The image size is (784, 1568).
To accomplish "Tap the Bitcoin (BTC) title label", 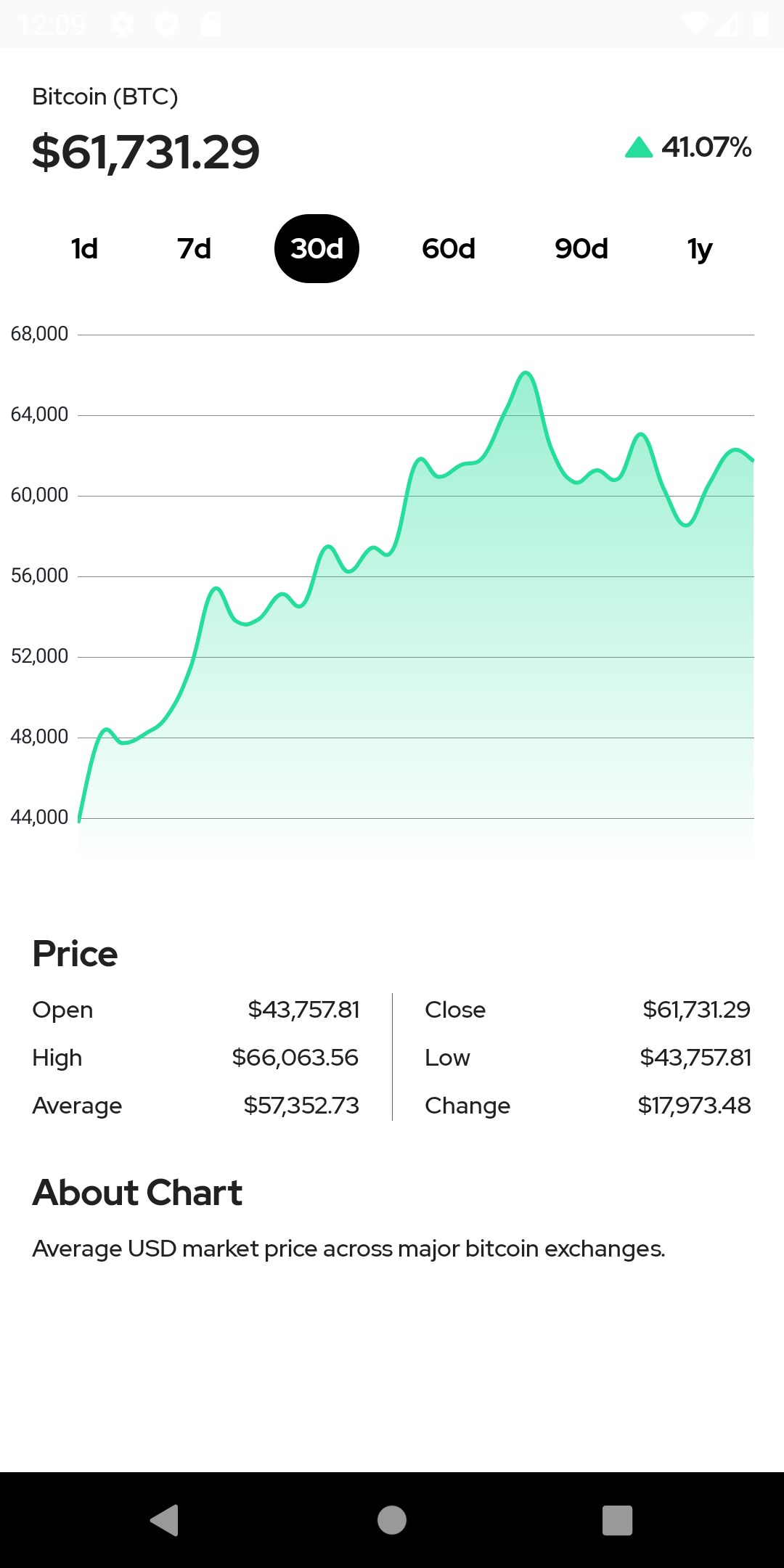I will pos(105,97).
